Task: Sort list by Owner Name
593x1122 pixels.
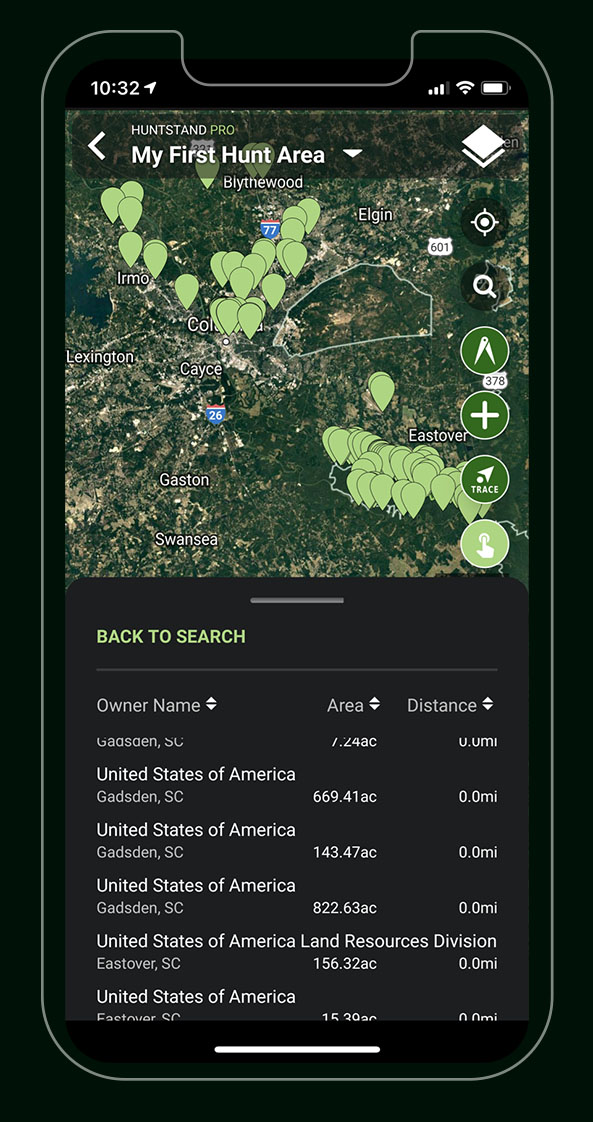Action: tap(157, 705)
